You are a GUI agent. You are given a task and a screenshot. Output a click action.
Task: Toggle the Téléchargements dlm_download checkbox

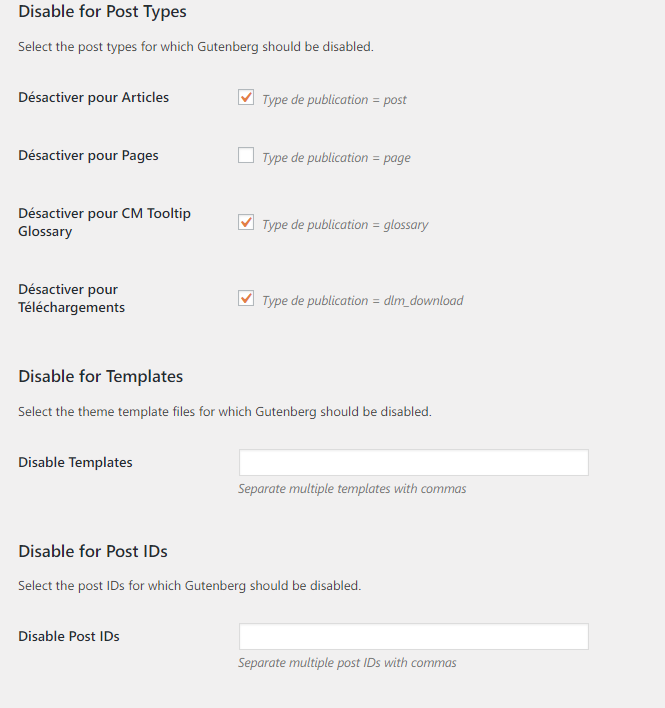click(x=246, y=298)
